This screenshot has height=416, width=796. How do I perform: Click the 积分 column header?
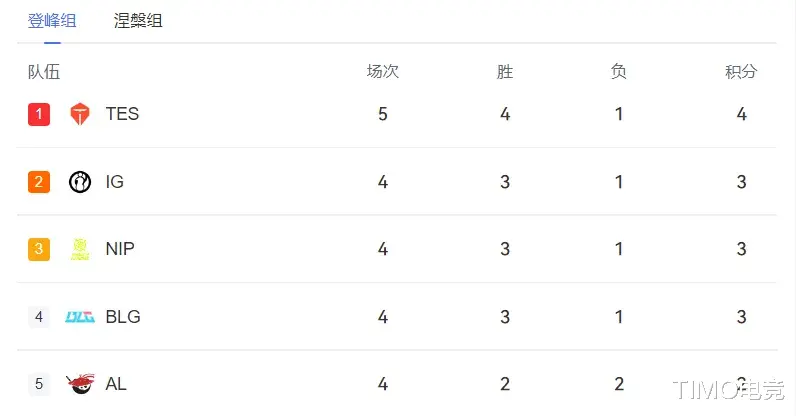pyautogui.click(x=741, y=72)
